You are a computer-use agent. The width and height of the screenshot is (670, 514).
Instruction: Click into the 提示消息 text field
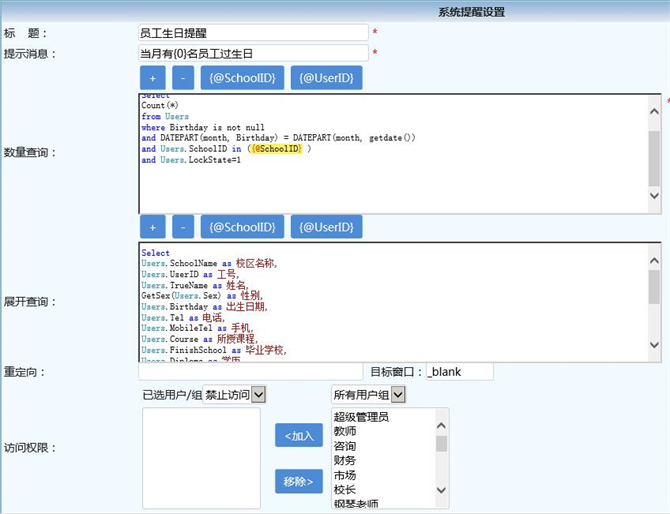[254, 53]
